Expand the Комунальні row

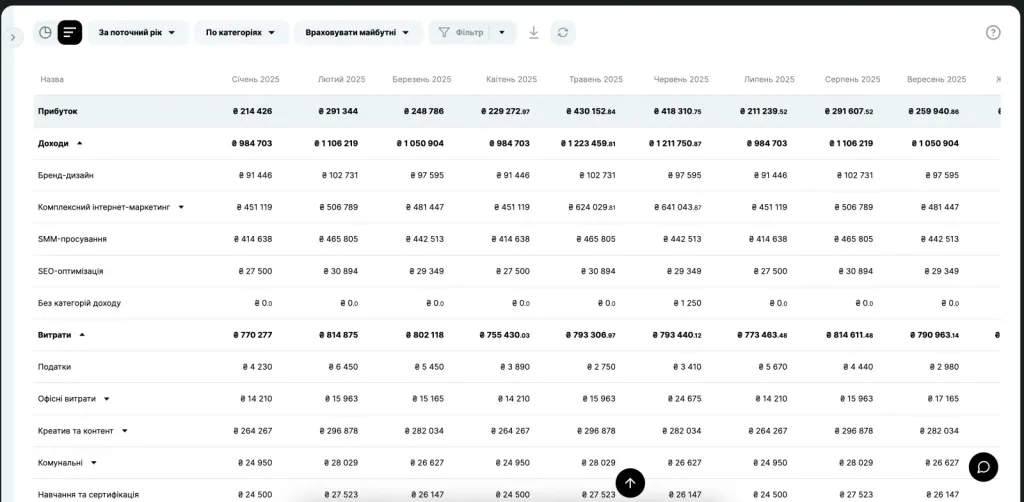[x=93, y=463]
